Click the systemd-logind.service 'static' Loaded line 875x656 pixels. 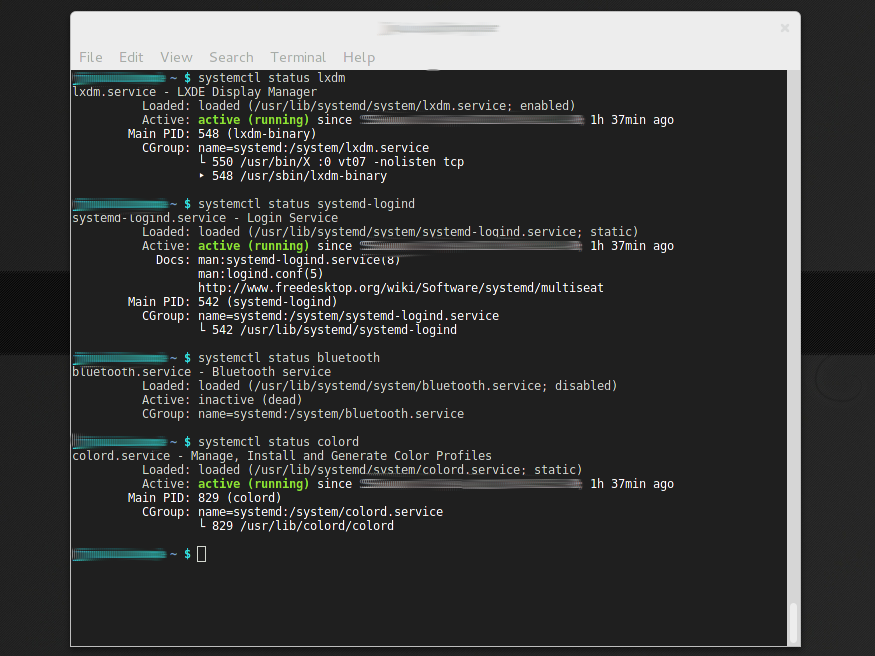point(390,232)
